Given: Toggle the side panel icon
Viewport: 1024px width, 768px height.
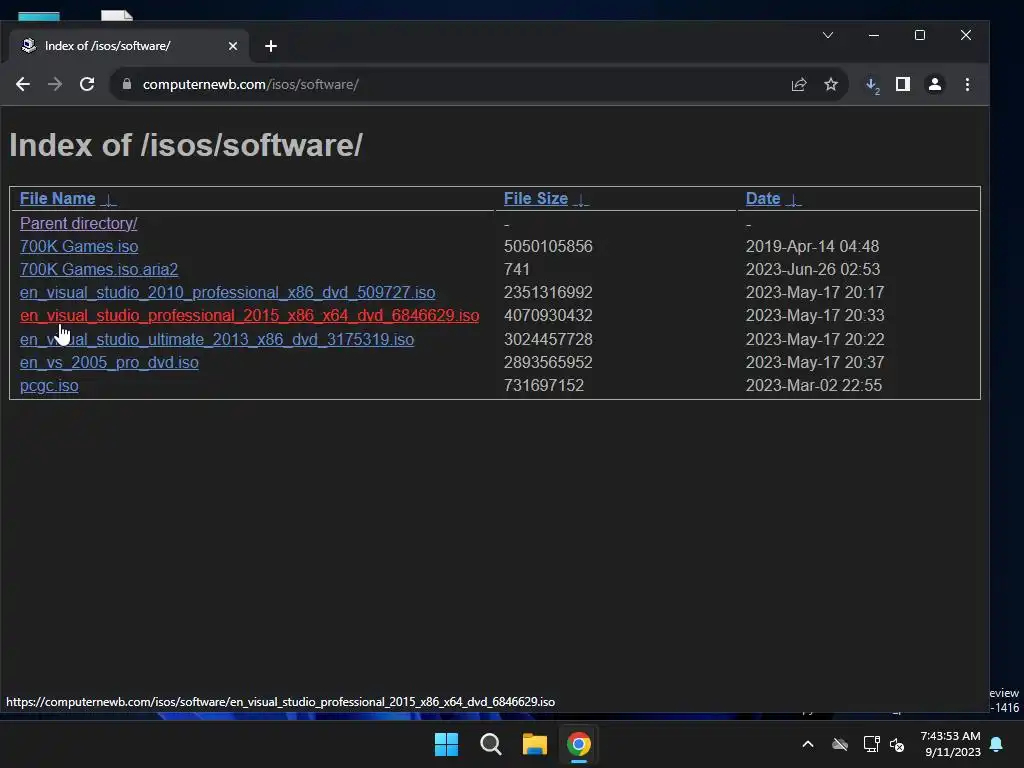Looking at the screenshot, I should (x=903, y=84).
